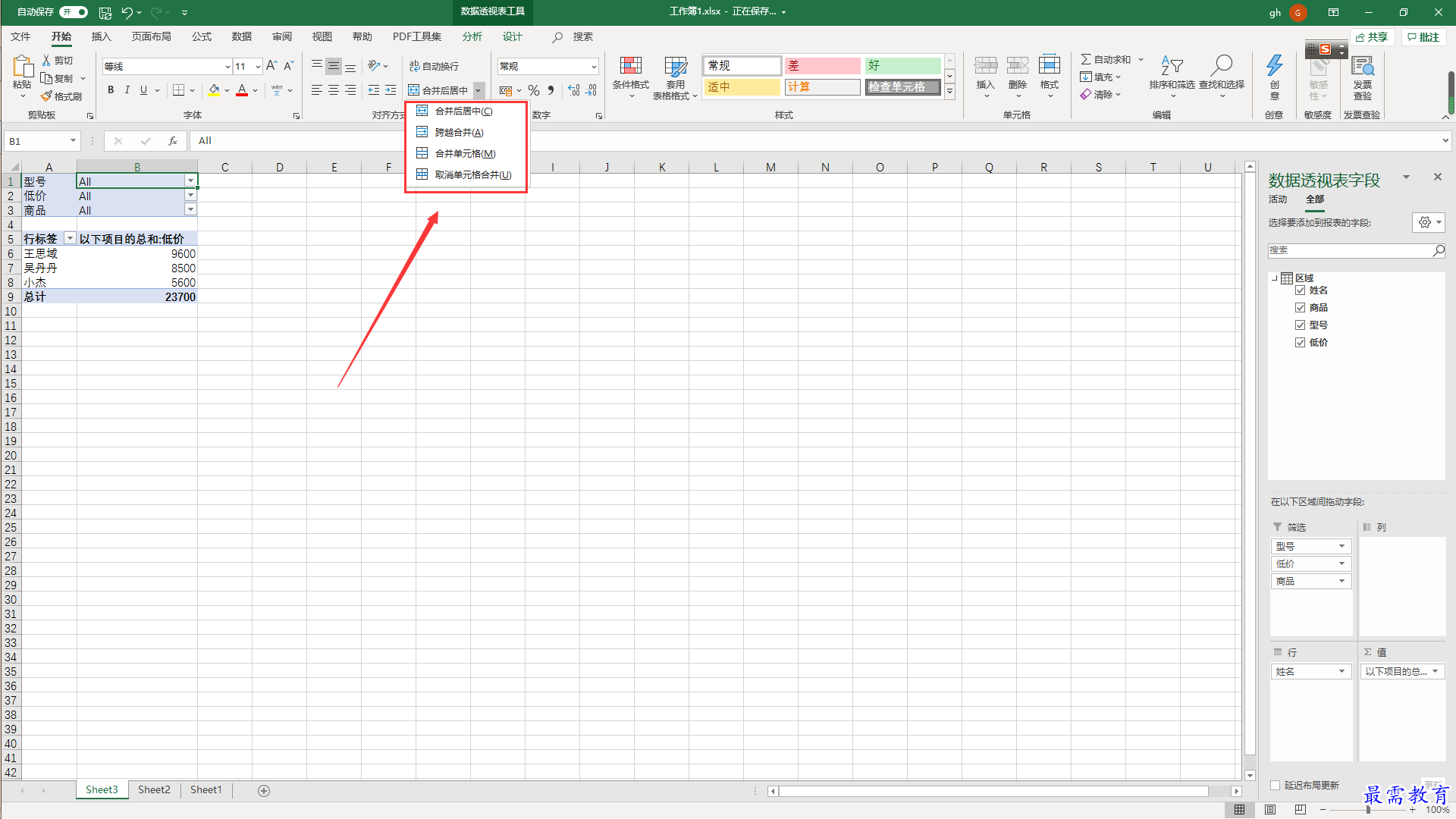The height and width of the screenshot is (819, 1456).
Task: Open pivot field list settings gear
Action: pyautogui.click(x=1429, y=222)
